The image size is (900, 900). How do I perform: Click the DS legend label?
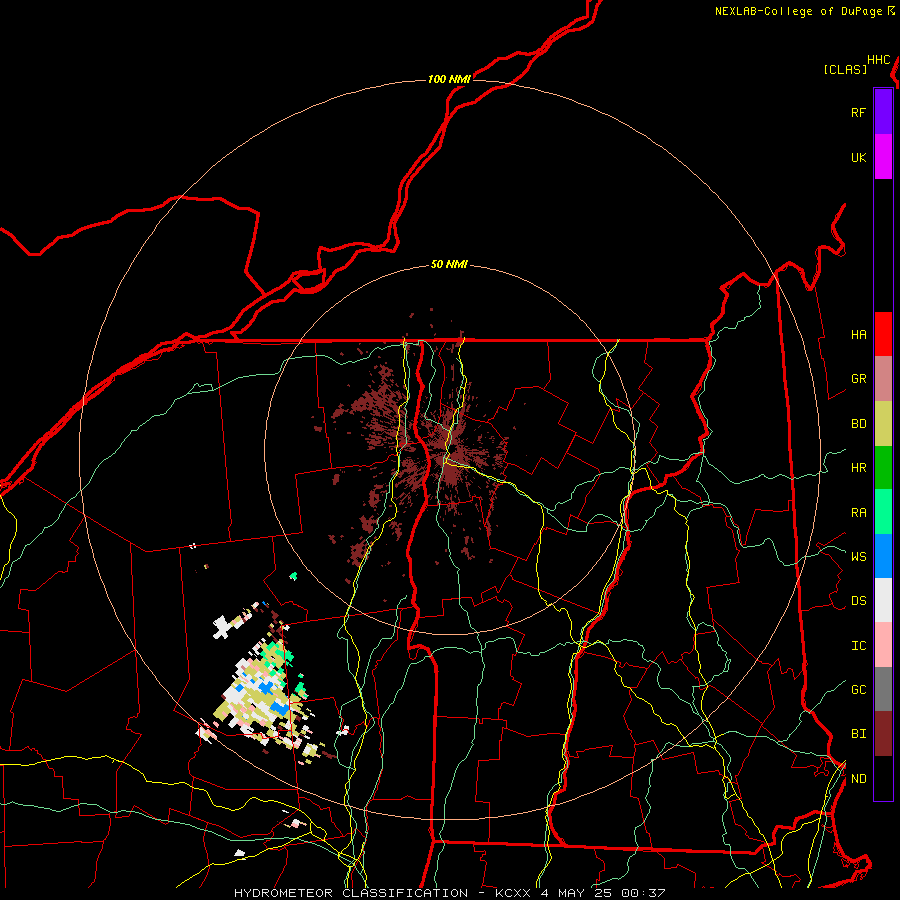tap(858, 601)
